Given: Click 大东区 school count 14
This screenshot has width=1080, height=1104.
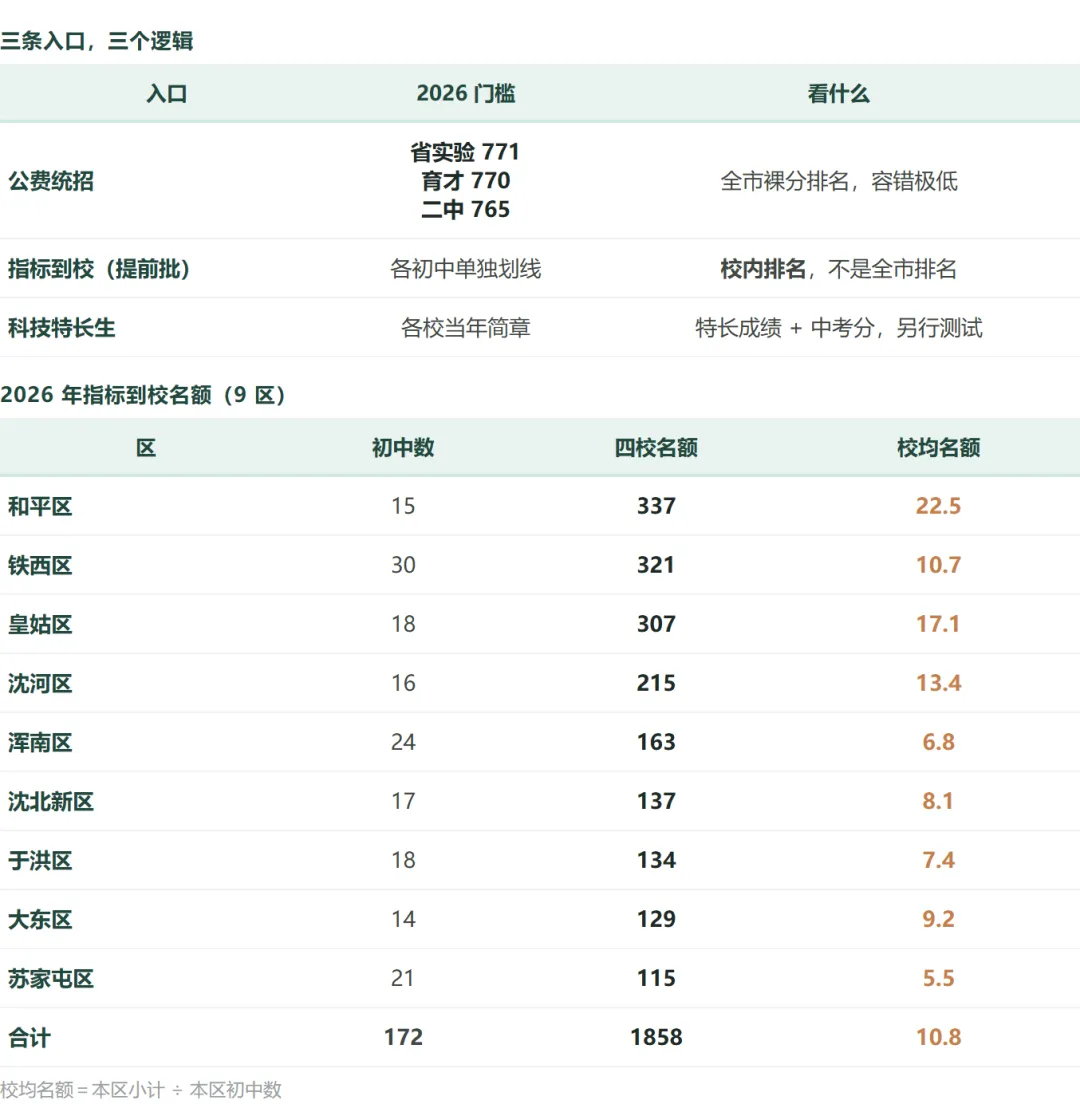Looking at the screenshot, I should click(x=403, y=920).
